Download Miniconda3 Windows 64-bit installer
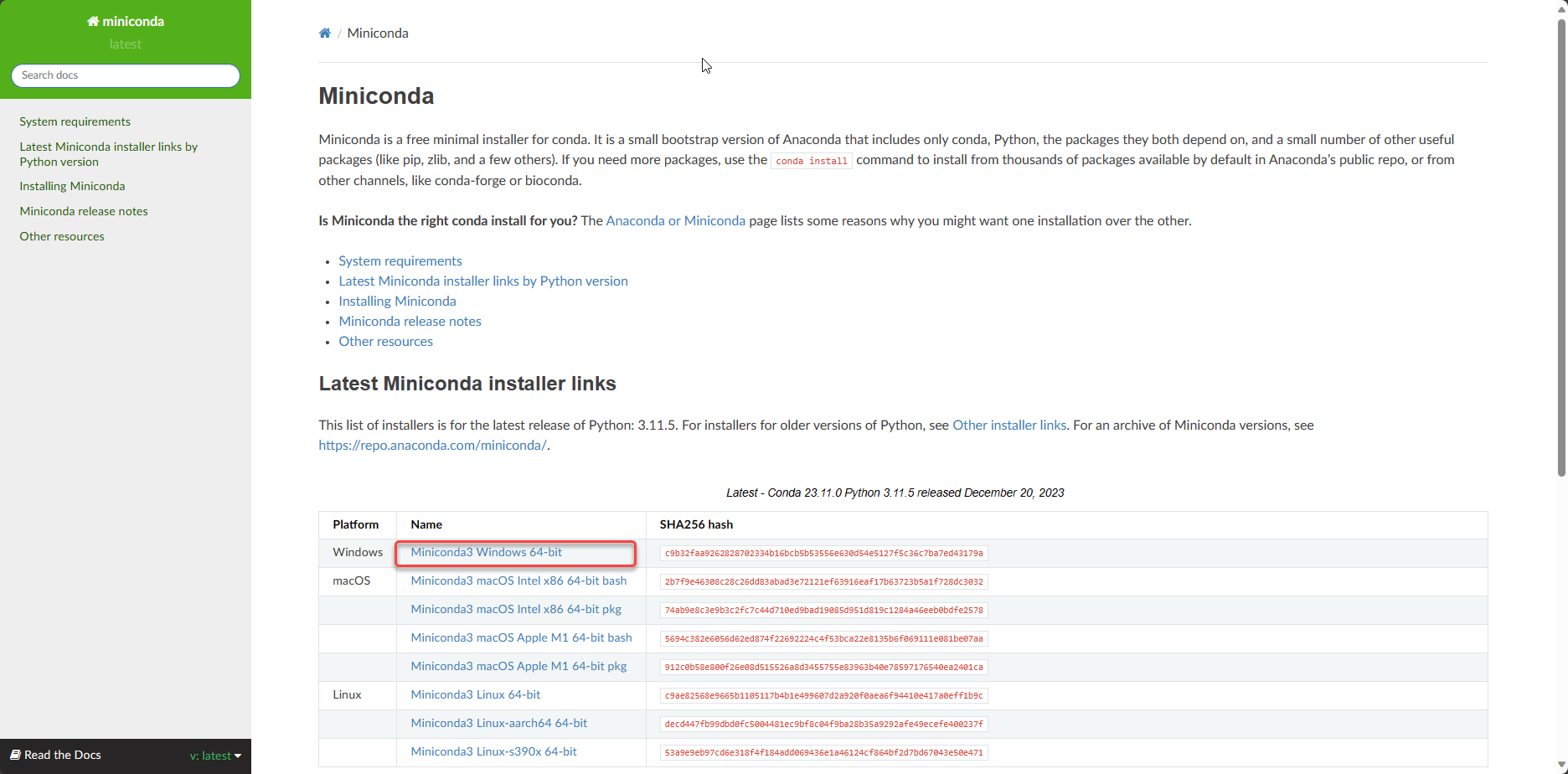 click(487, 552)
